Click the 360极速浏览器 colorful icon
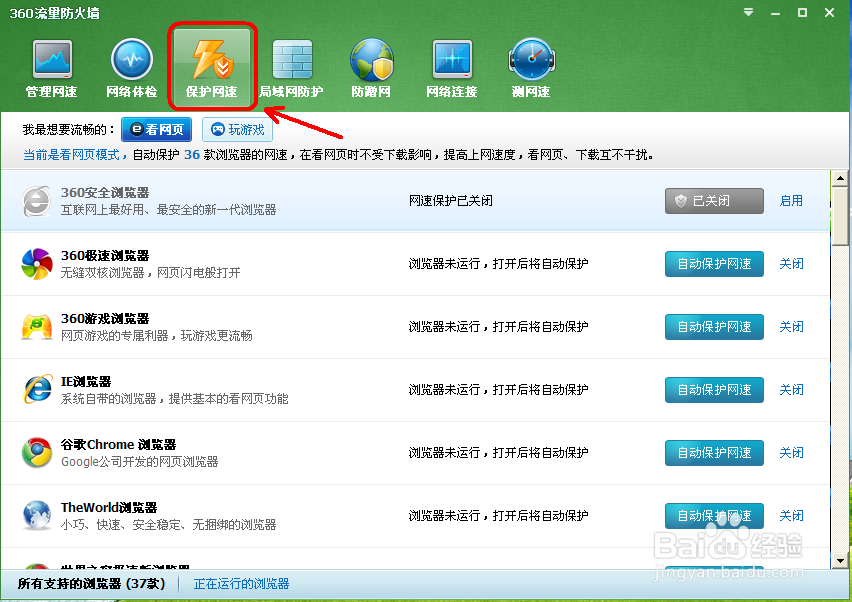 (37, 264)
